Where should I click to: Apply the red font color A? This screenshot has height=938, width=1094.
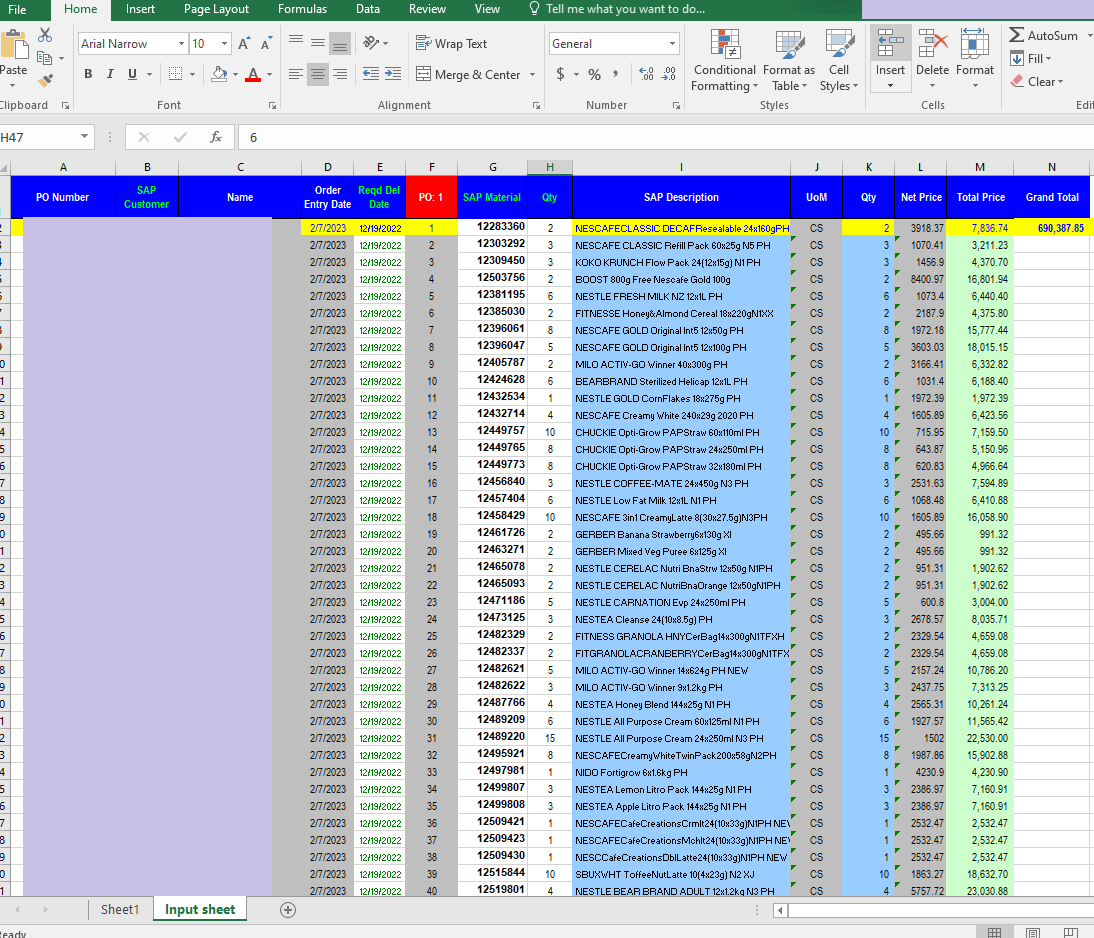[253, 74]
